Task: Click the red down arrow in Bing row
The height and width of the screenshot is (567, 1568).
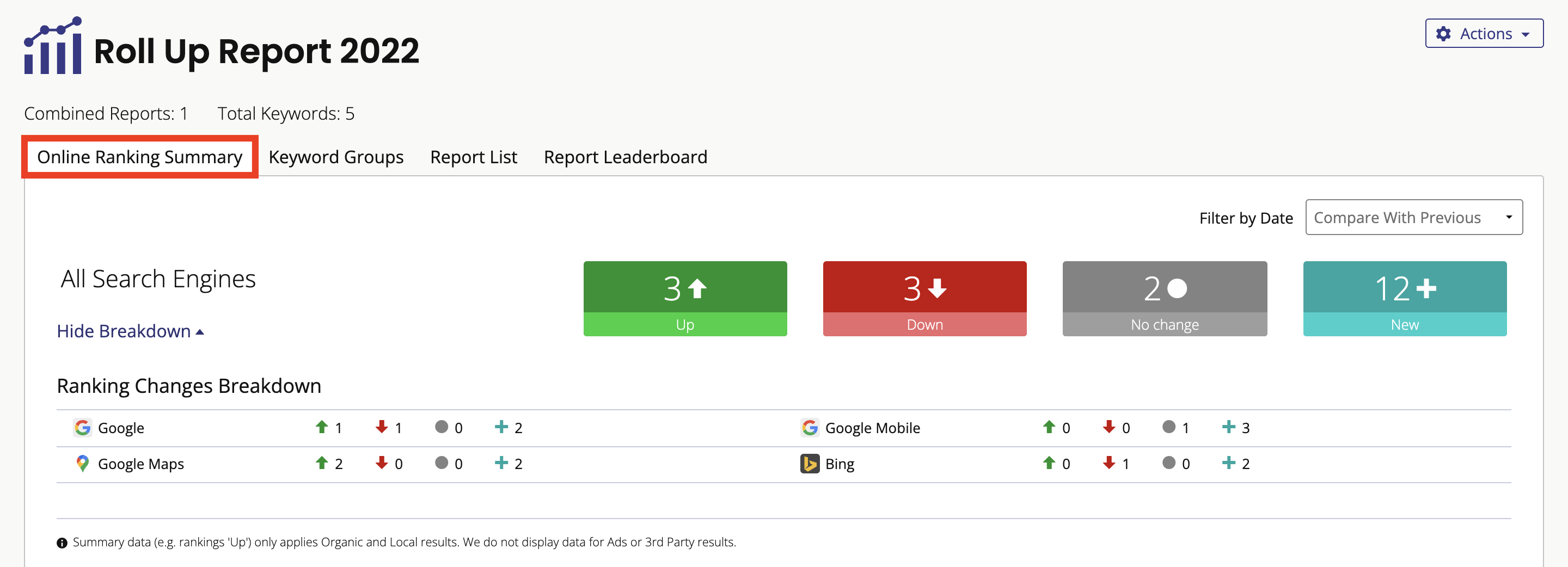Action: click(1108, 463)
